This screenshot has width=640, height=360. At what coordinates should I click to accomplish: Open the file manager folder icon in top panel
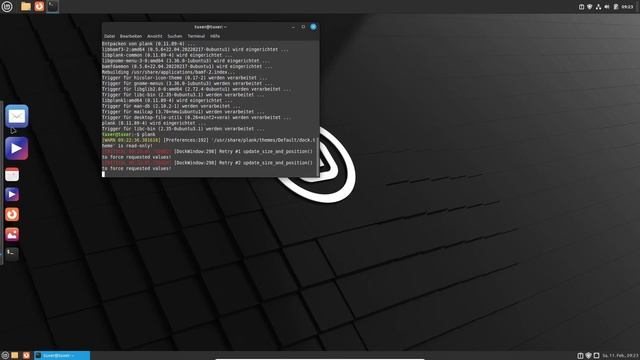[26, 6]
